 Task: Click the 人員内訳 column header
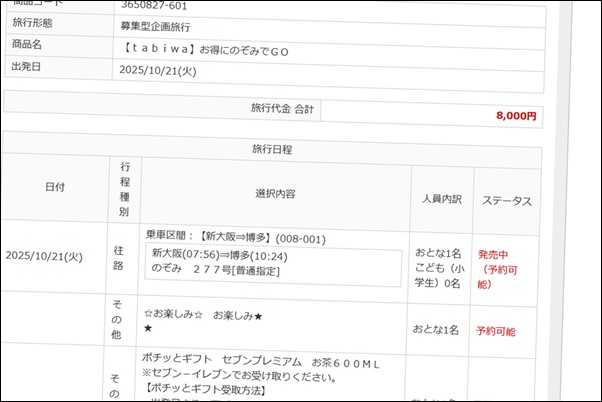pyautogui.click(x=441, y=199)
